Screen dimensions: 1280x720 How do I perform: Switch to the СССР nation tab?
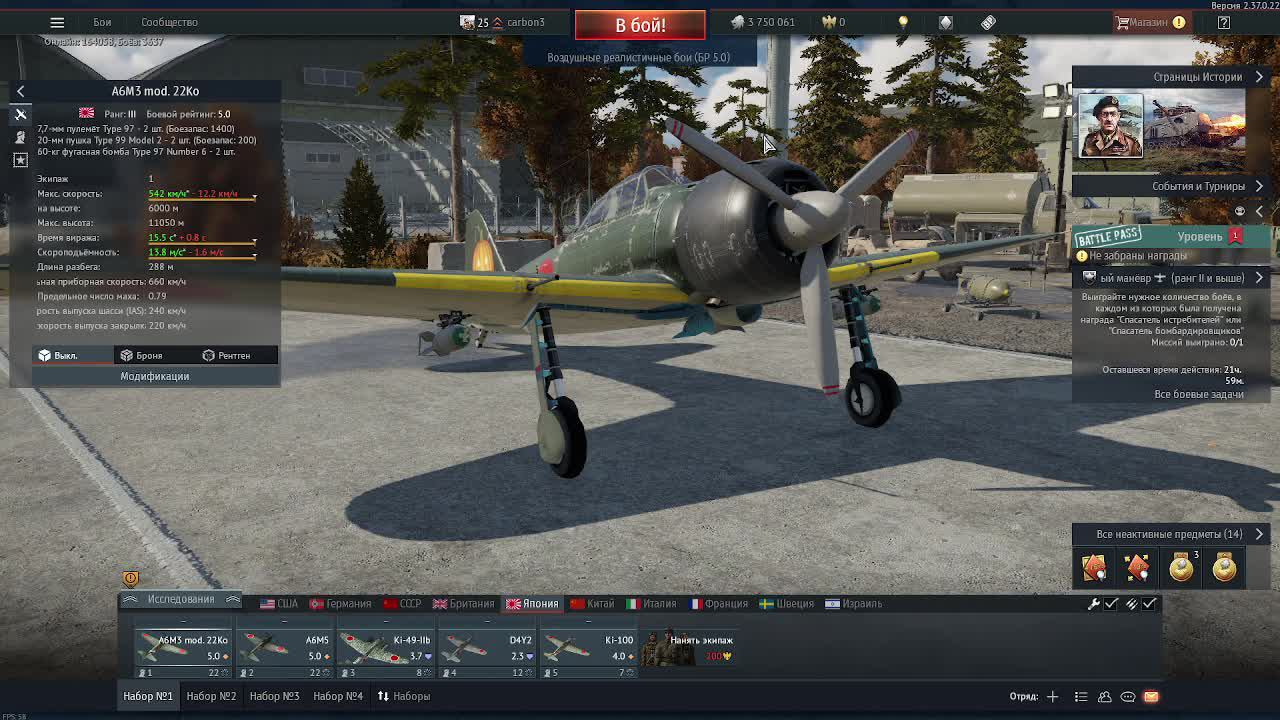click(x=401, y=604)
